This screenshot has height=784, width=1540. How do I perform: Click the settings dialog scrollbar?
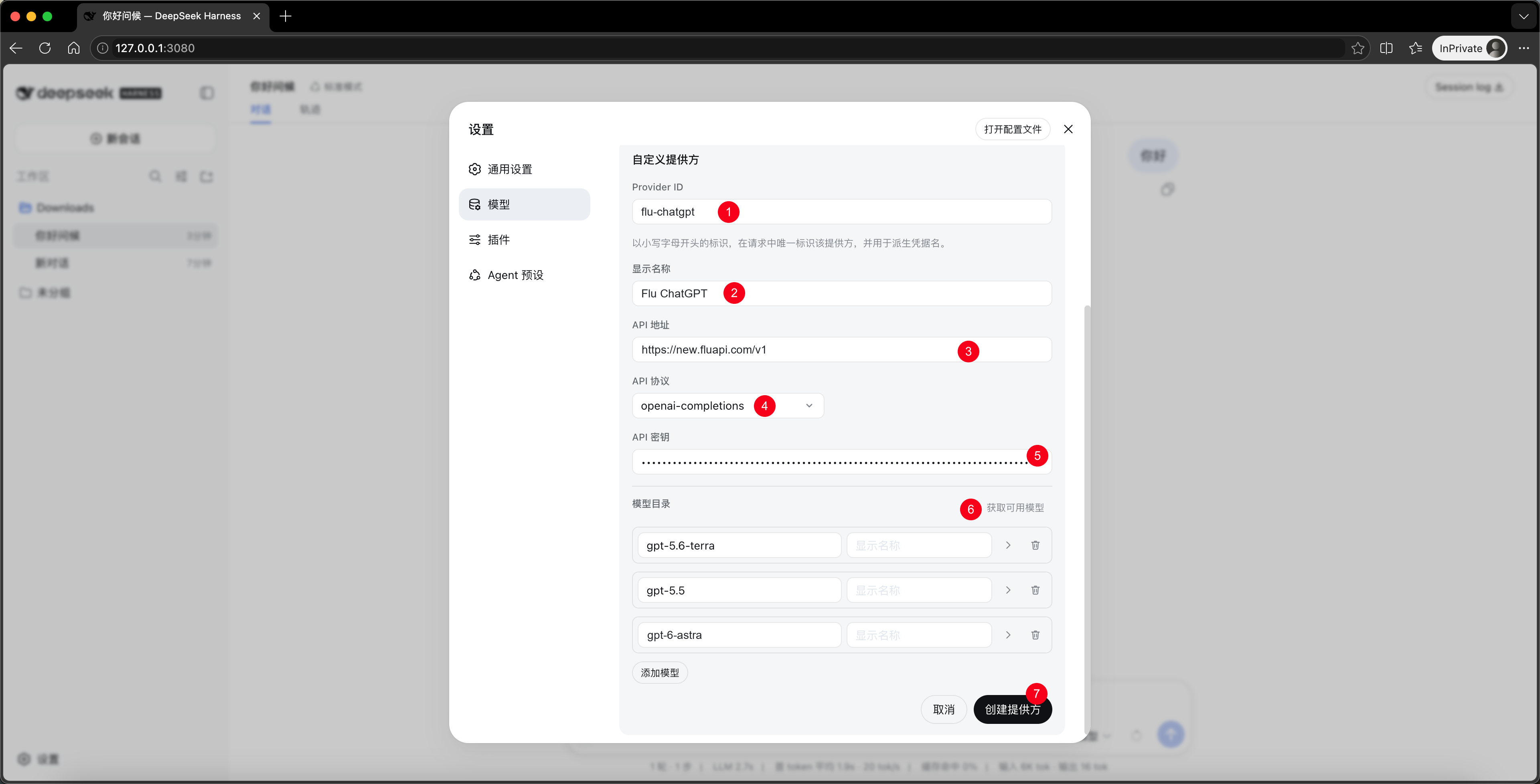[x=1087, y=520]
